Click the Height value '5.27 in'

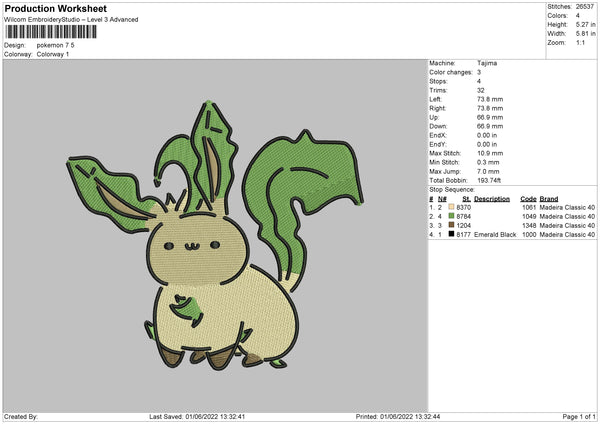pyautogui.click(x=586, y=24)
